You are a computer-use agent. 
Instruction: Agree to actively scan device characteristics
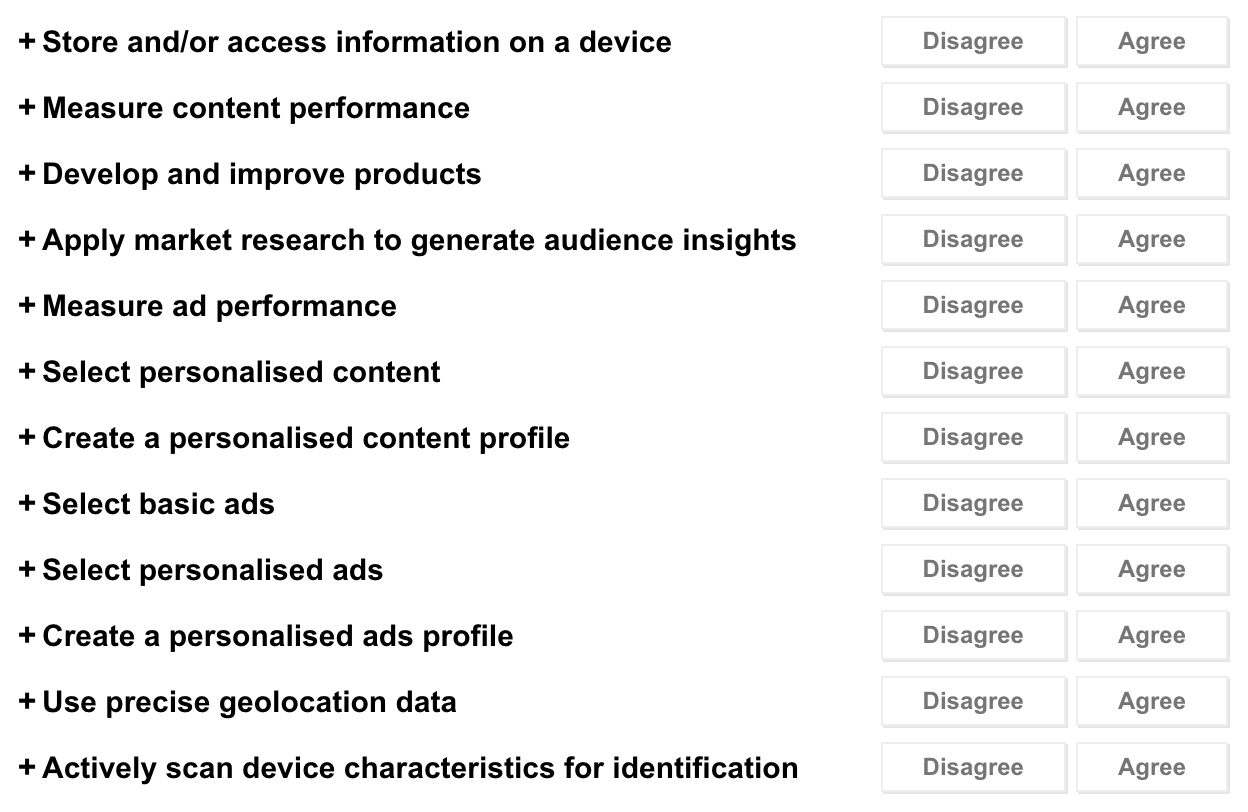(1152, 768)
